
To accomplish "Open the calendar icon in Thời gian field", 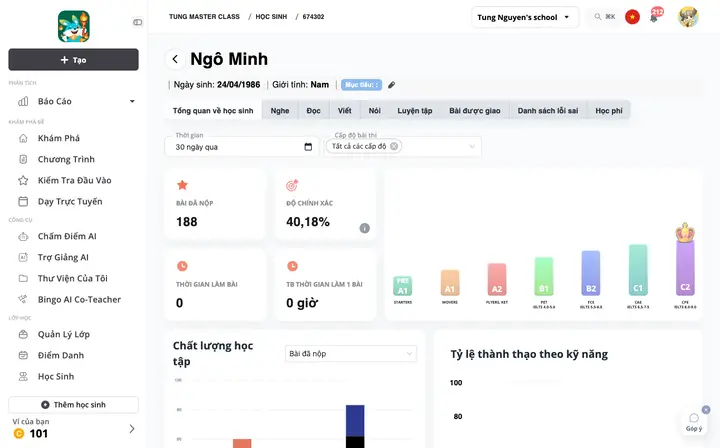I will tap(308, 147).
